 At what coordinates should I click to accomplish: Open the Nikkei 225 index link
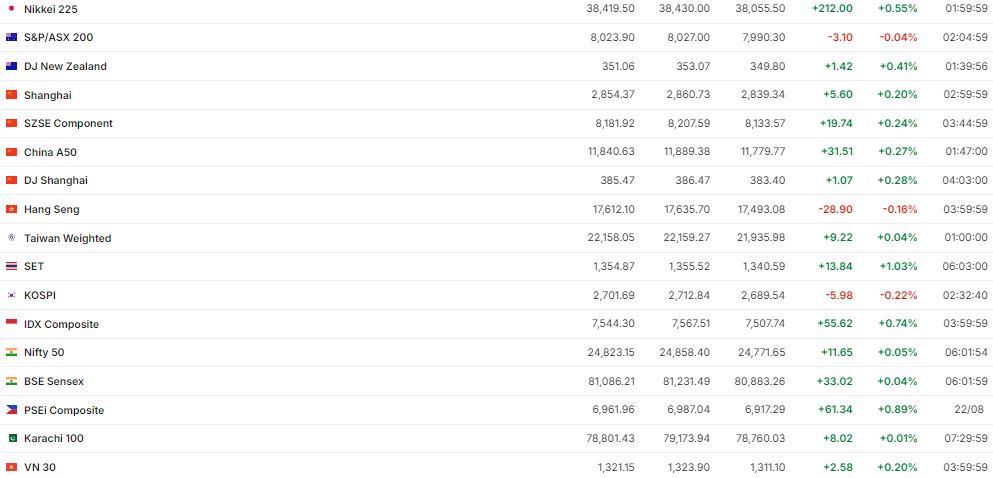[x=50, y=8]
